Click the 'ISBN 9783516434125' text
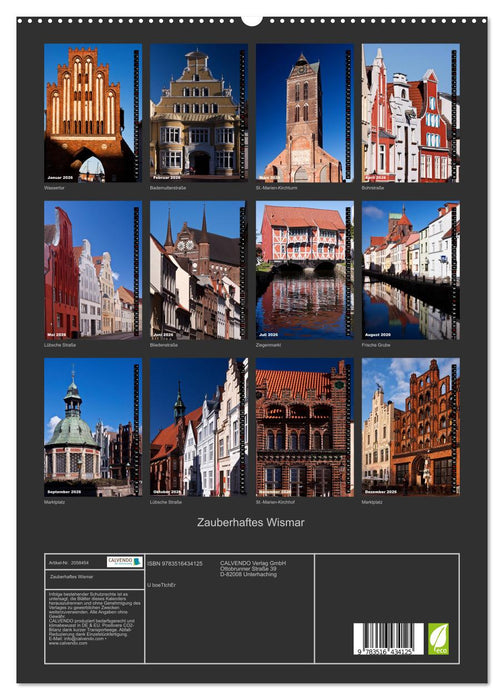The width and height of the screenshot is (504, 700). point(175,564)
